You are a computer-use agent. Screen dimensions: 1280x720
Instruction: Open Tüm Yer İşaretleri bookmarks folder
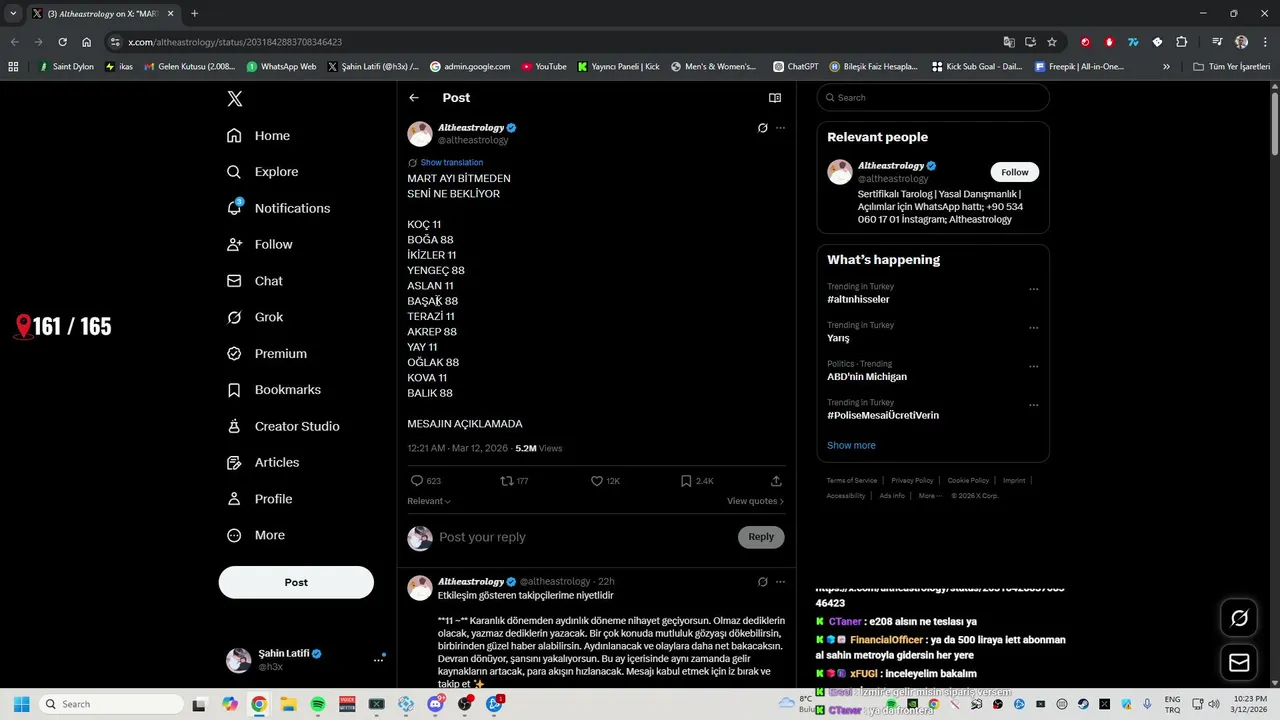point(1231,67)
